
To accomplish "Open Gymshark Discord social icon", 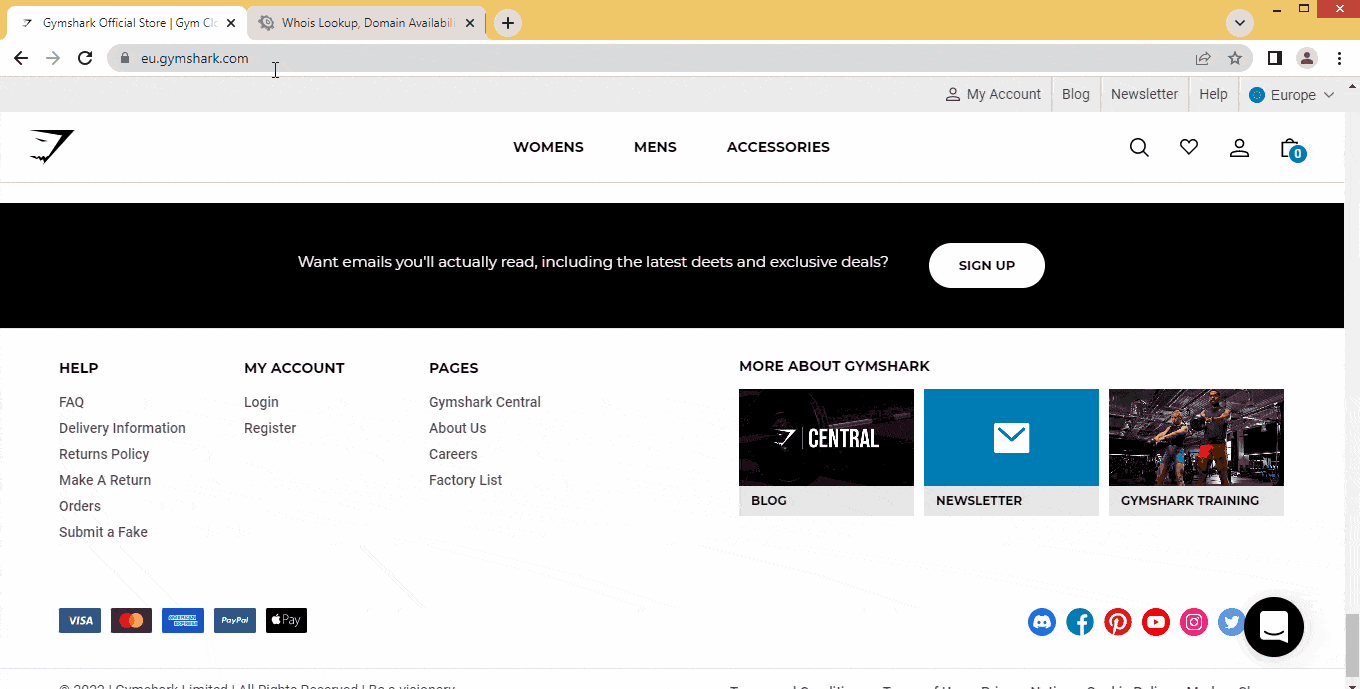I will tap(1042, 622).
